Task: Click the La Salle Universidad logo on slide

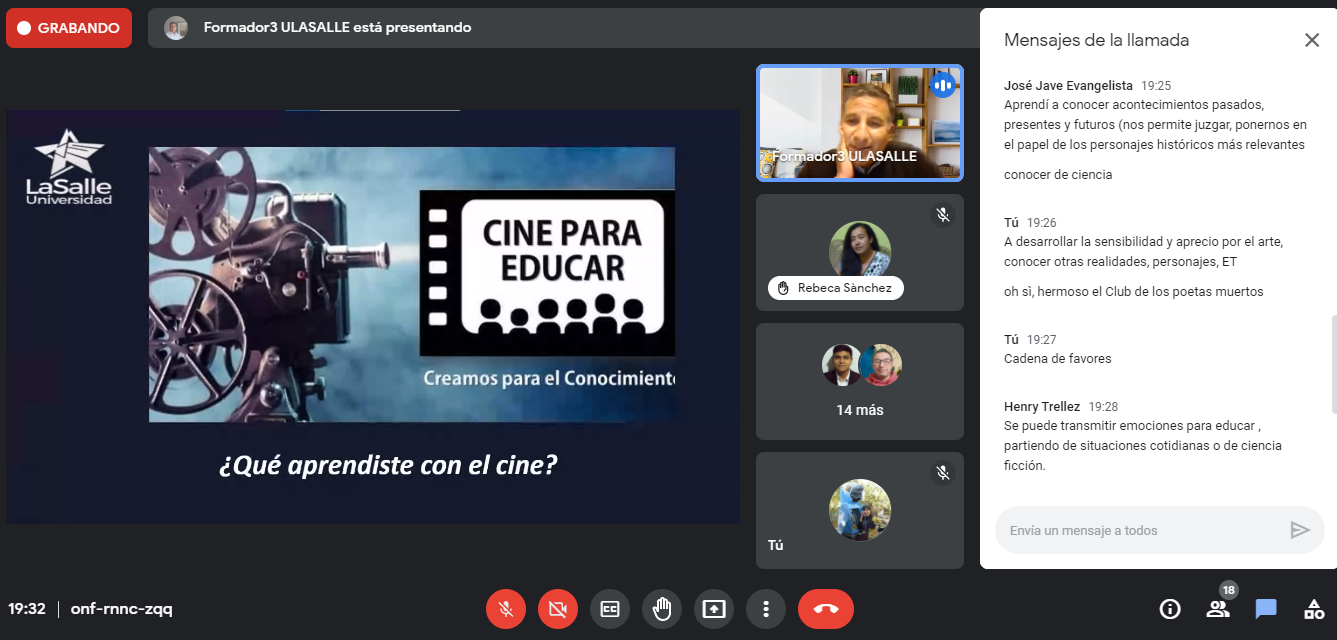Action: coord(69,167)
